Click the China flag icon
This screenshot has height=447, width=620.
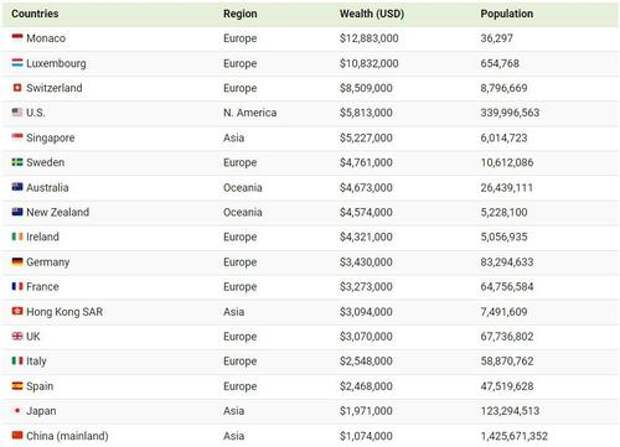(x=17, y=435)
